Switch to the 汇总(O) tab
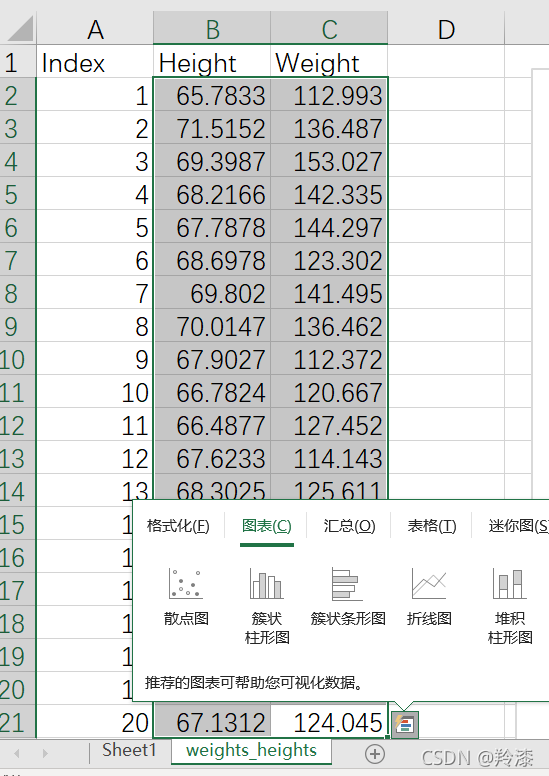This screenshot has height=776, width=549. 349,526
